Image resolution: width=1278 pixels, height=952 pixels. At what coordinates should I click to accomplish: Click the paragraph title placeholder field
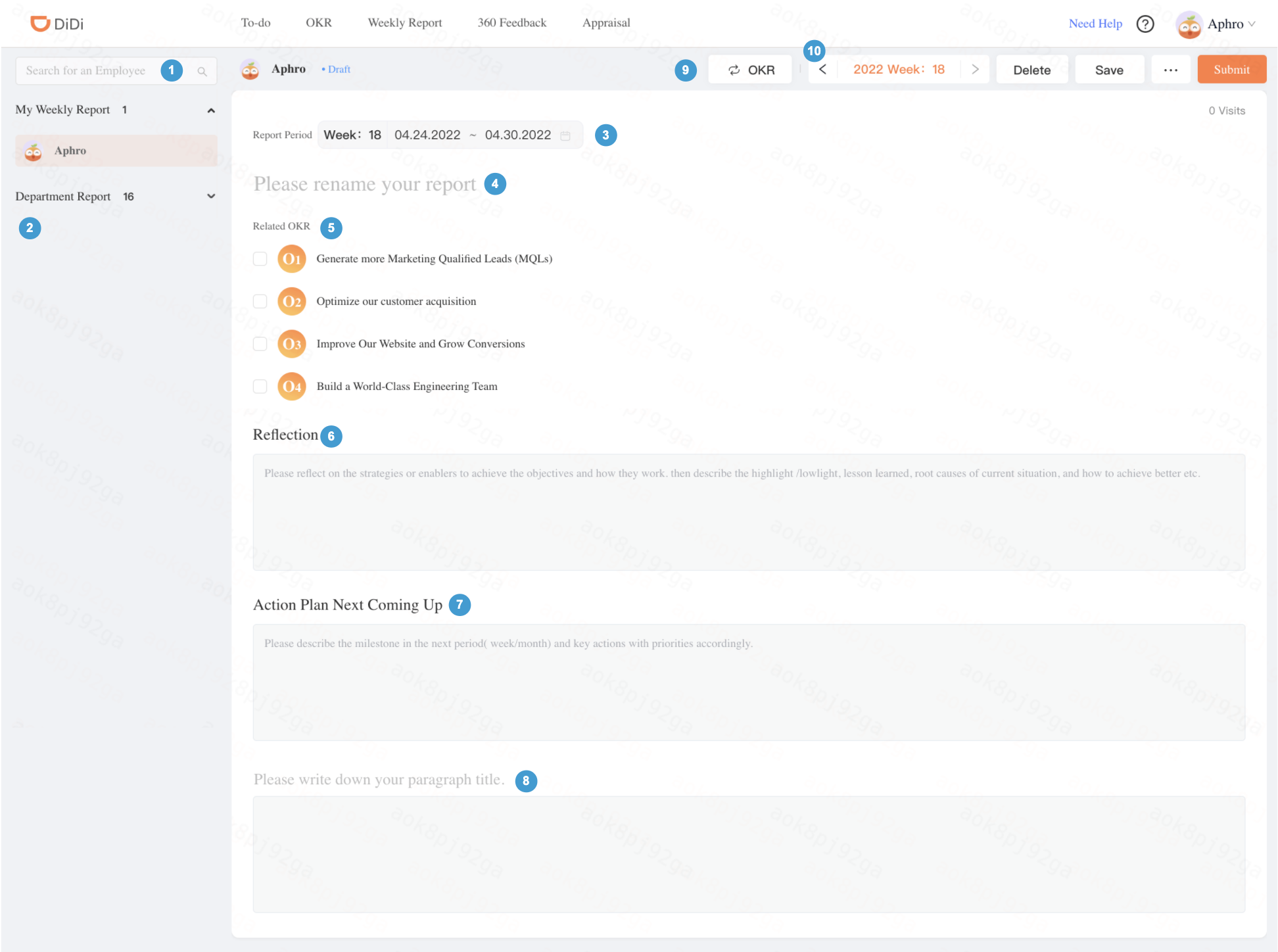point(379,780)
